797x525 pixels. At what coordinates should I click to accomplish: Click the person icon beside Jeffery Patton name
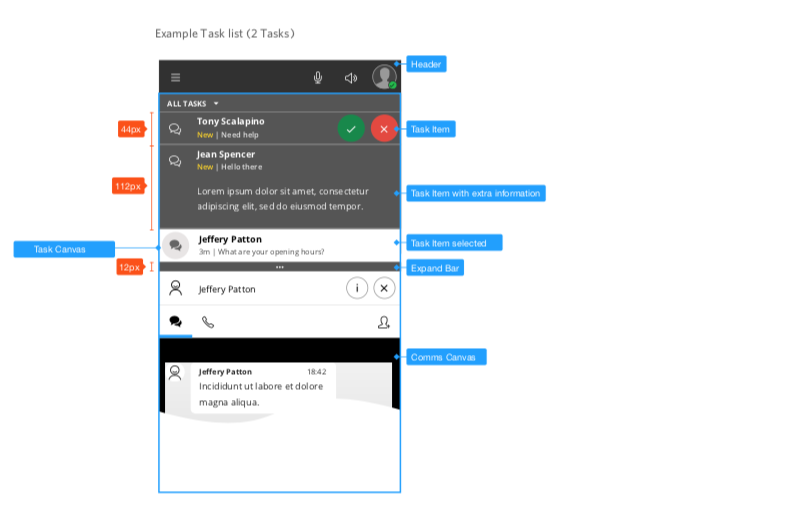(x=176, y=288)
